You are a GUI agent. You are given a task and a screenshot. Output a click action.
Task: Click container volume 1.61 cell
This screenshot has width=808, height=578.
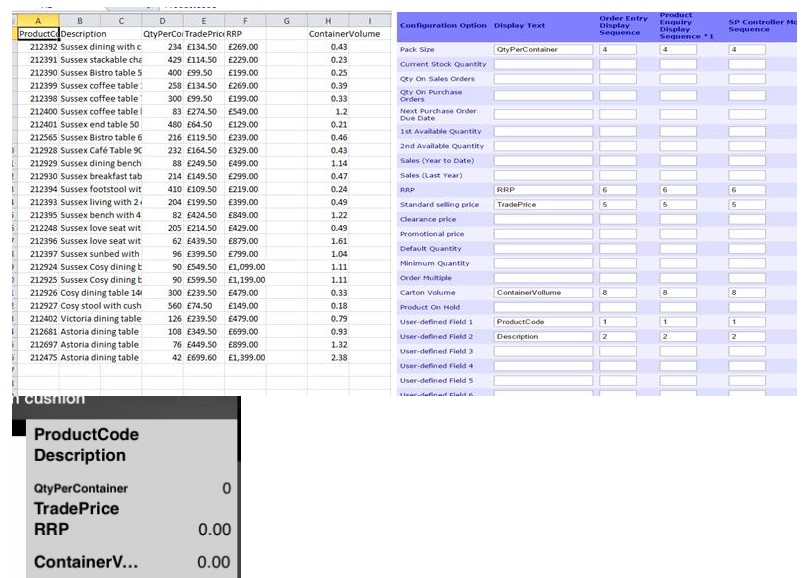328,241
